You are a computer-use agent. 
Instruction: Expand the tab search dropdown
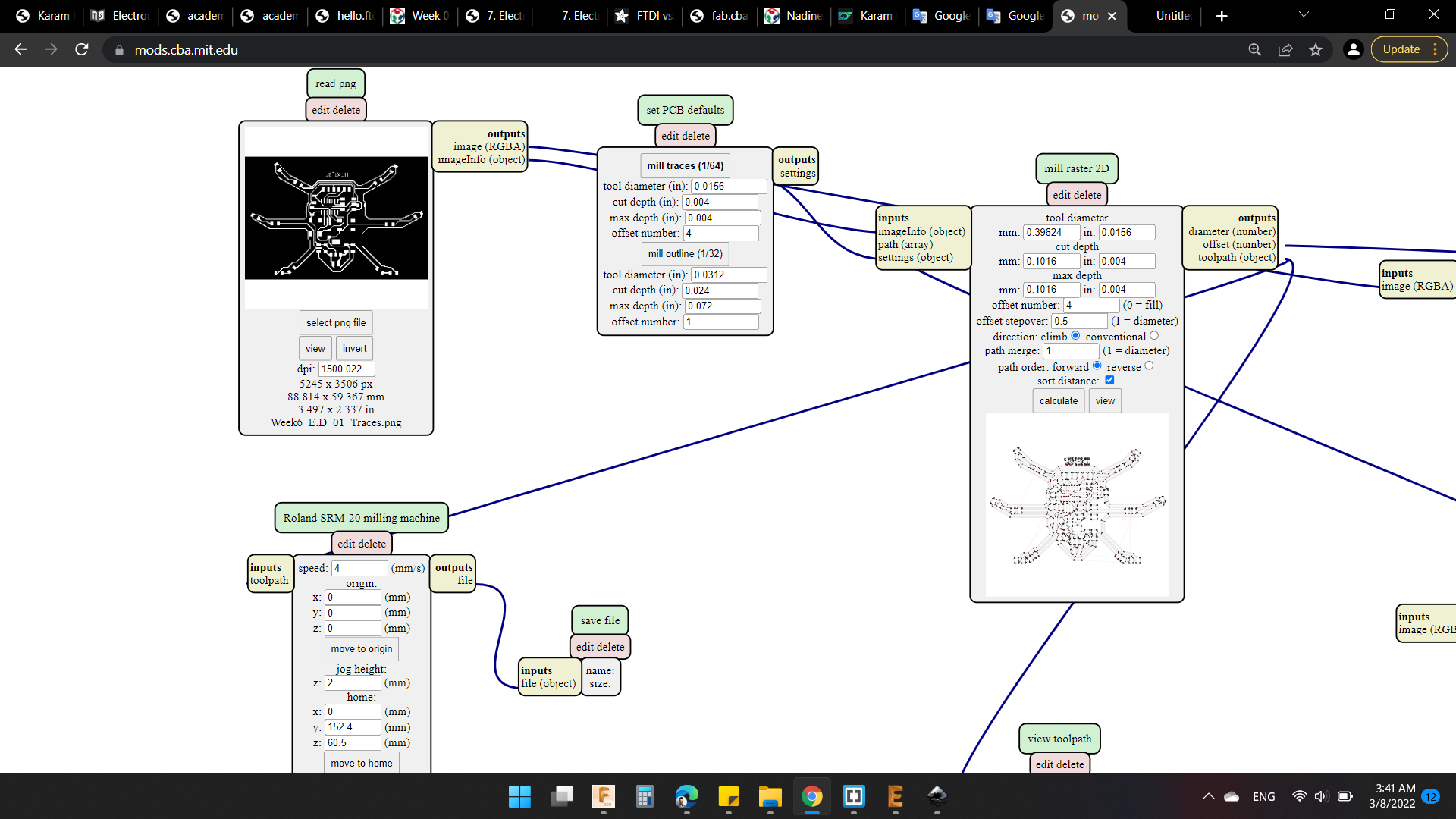pyautogui.click(x=1304, y=14)
